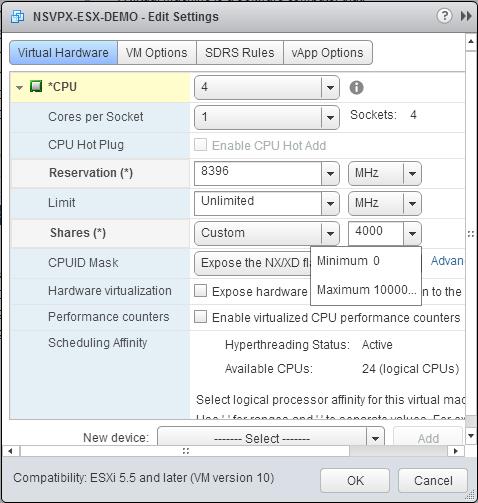Screen dimensions: 478x503
Task: Select Maximum 10000 from shares popup
Action: click(366, 290)
